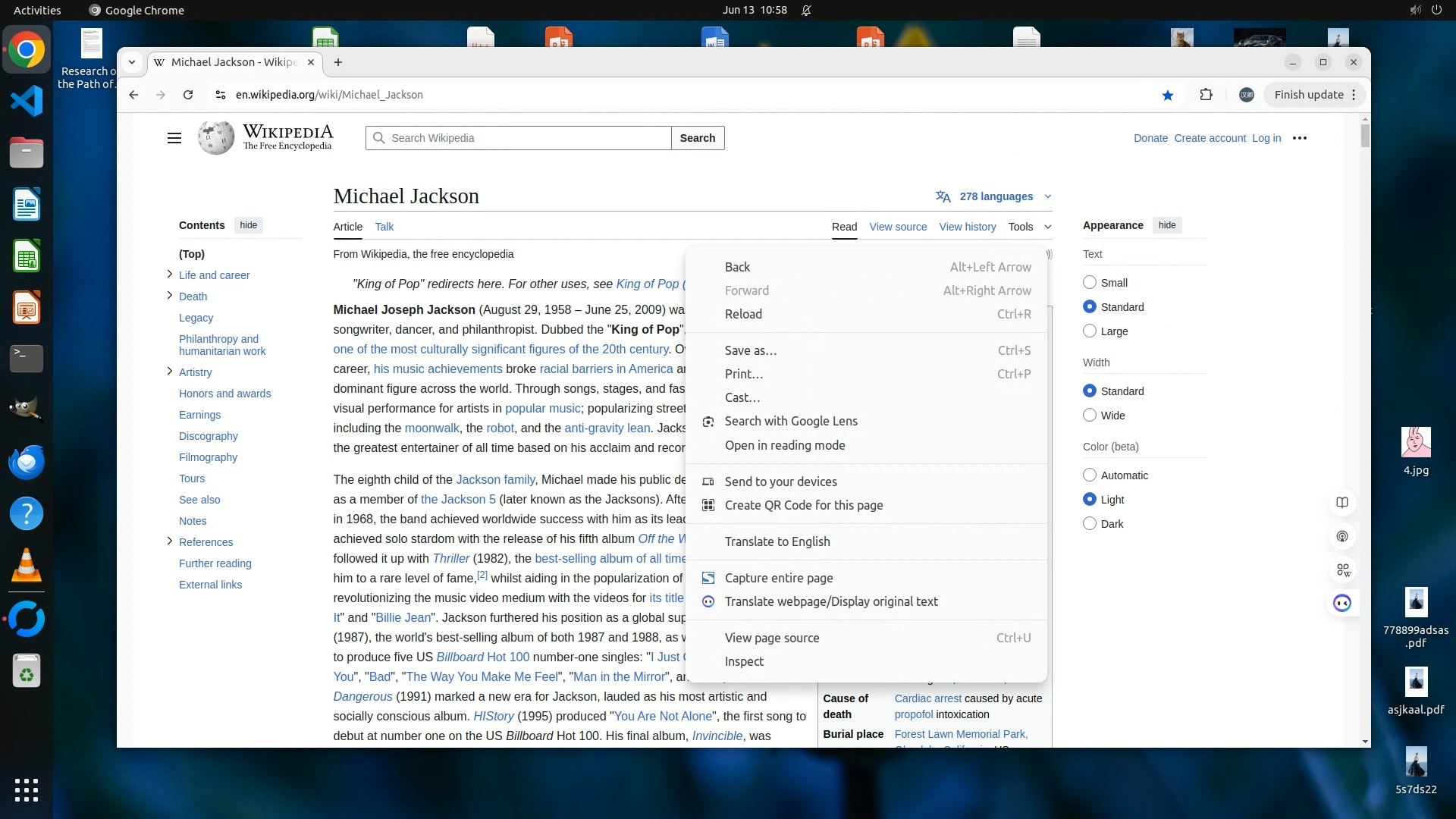This screenshot has height=819, width=1456.
Task: Click the page's vertical scrollbar thumb
Action: click(x=1365, y=136)
